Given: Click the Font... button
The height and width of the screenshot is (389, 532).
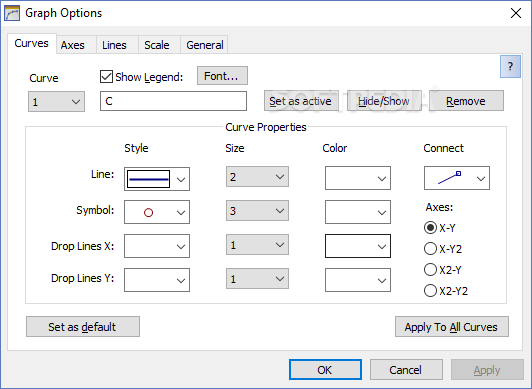Looking at the screenshot, I should tap(222, 76).
